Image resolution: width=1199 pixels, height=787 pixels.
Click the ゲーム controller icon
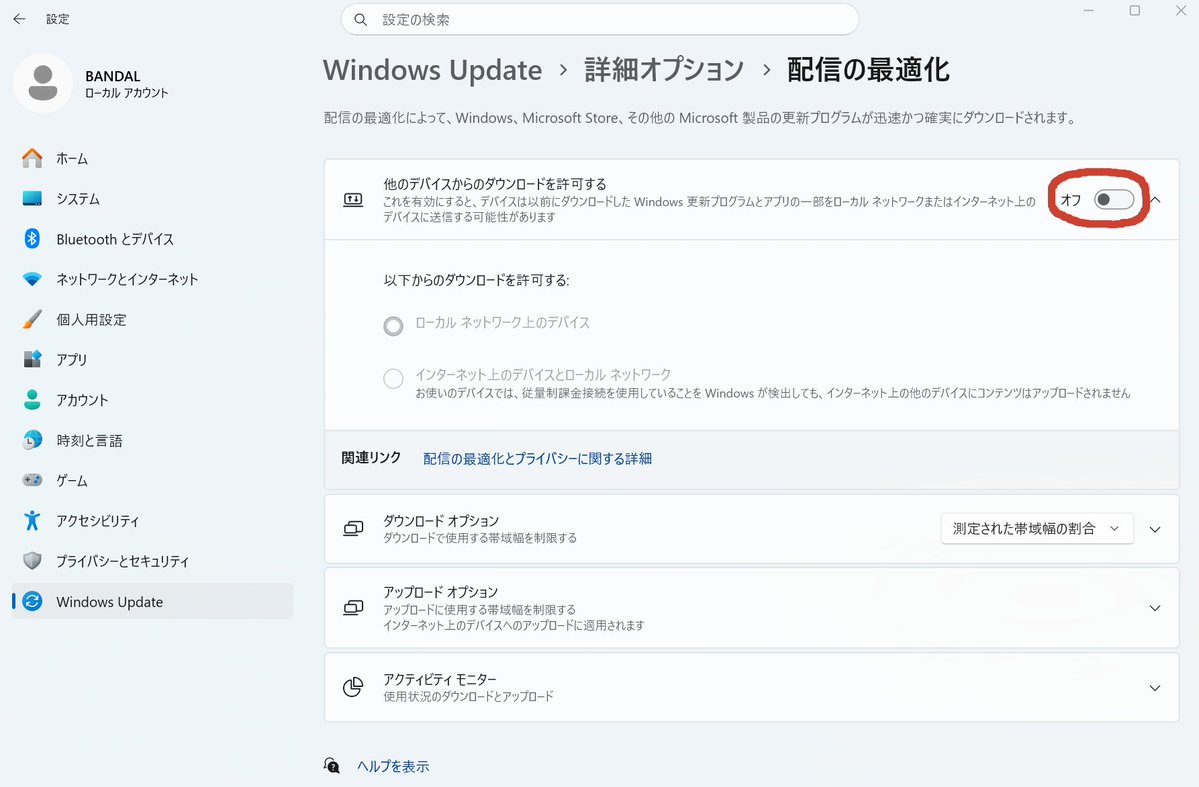[x=32, y=480]
